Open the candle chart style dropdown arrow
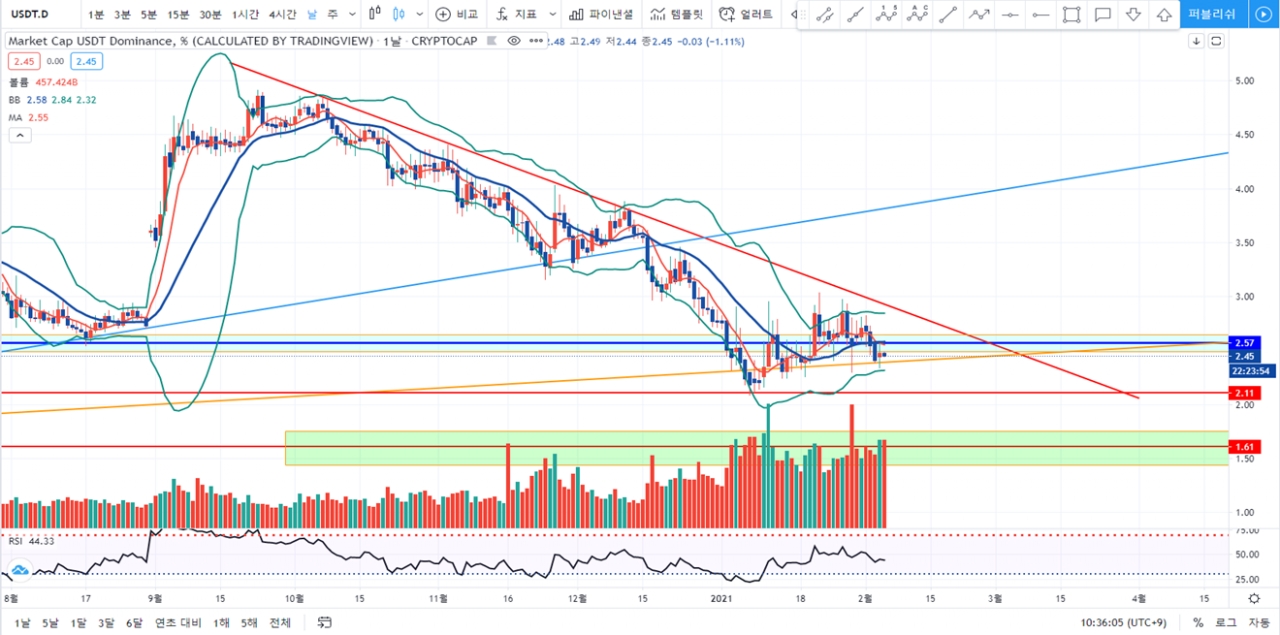Image resolution: width=1280 pixels, height=635 pixels. pyautogui.click(x=420, y=15)
